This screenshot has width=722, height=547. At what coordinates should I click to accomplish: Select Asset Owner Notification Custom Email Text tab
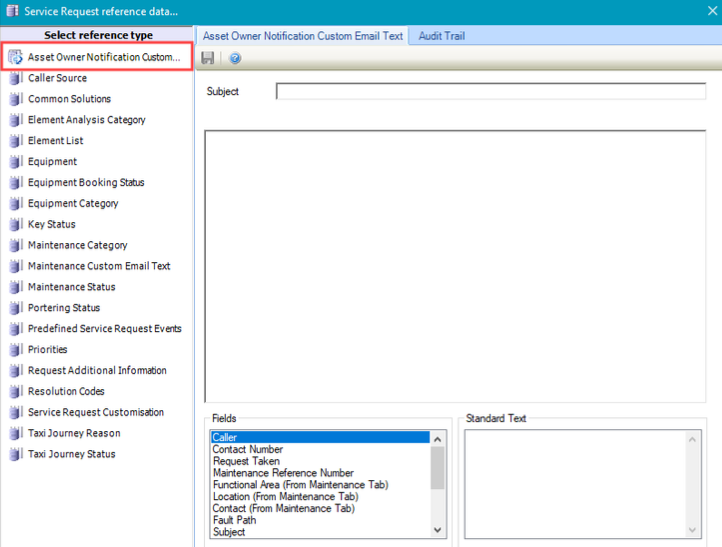click(302, 36)
